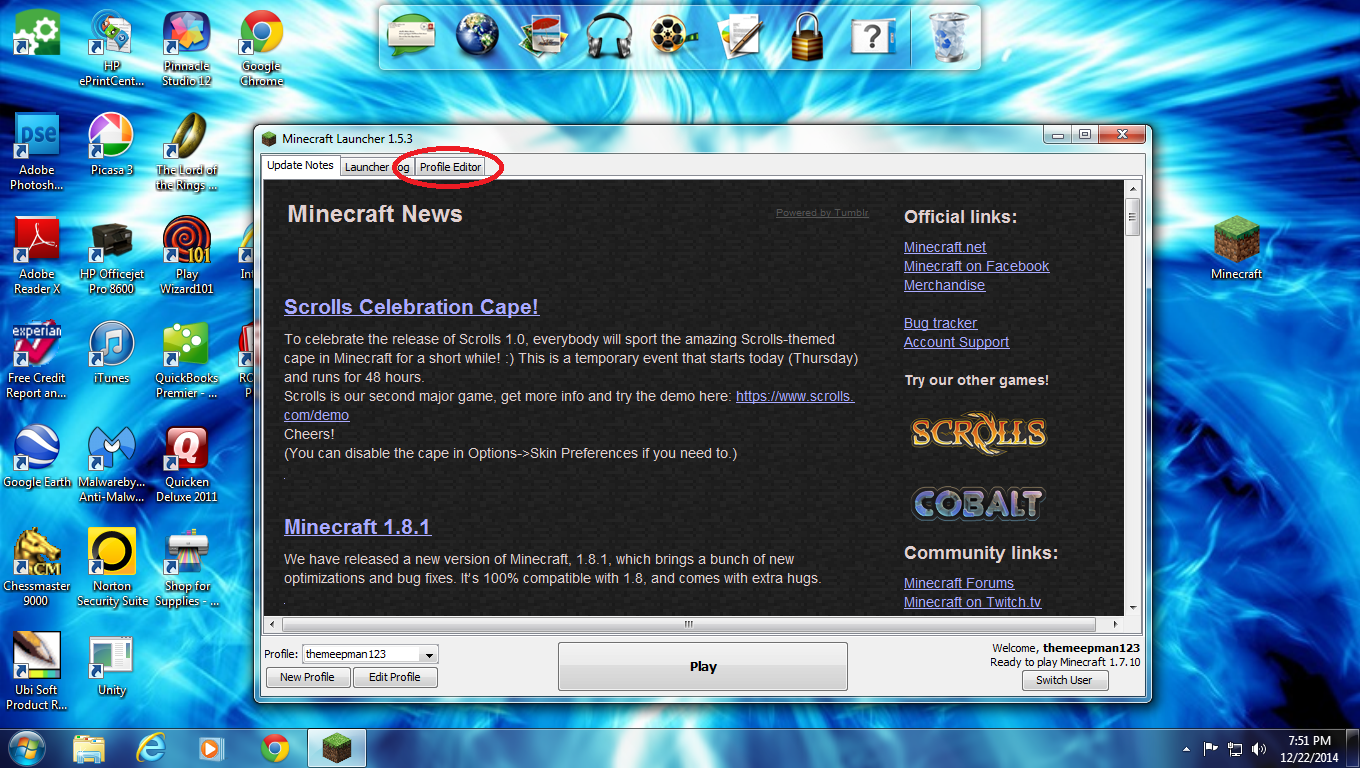
Task: Click the Play button
Action: point(702,666)
